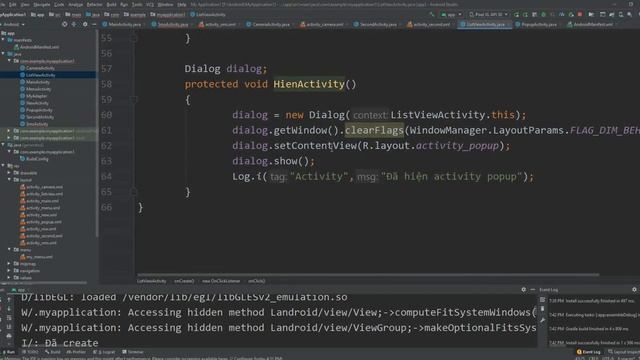Screen dimensions: 640x360
Task: Open the Run panel gear settings
Action: point(524,289)
